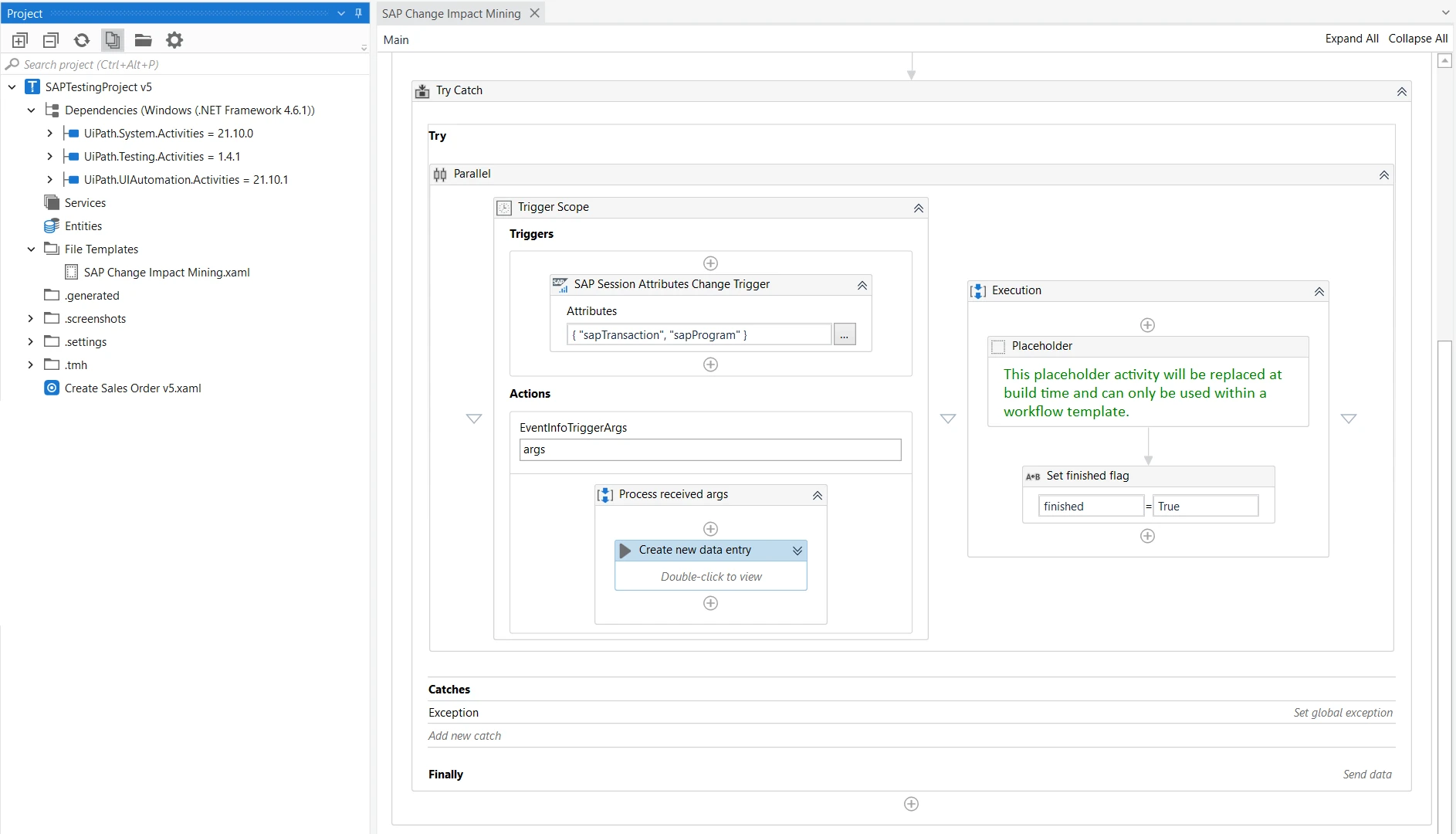Viewport: 1456px width, 834px height.
Task: Open the Project panel options dropdown arrow
Action: click(341, 13)
